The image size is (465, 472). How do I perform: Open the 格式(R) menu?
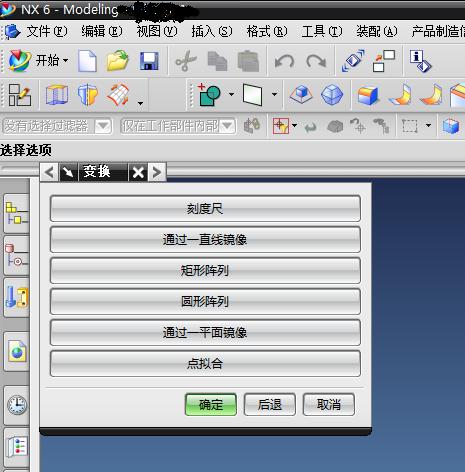[x=267, y=32]
